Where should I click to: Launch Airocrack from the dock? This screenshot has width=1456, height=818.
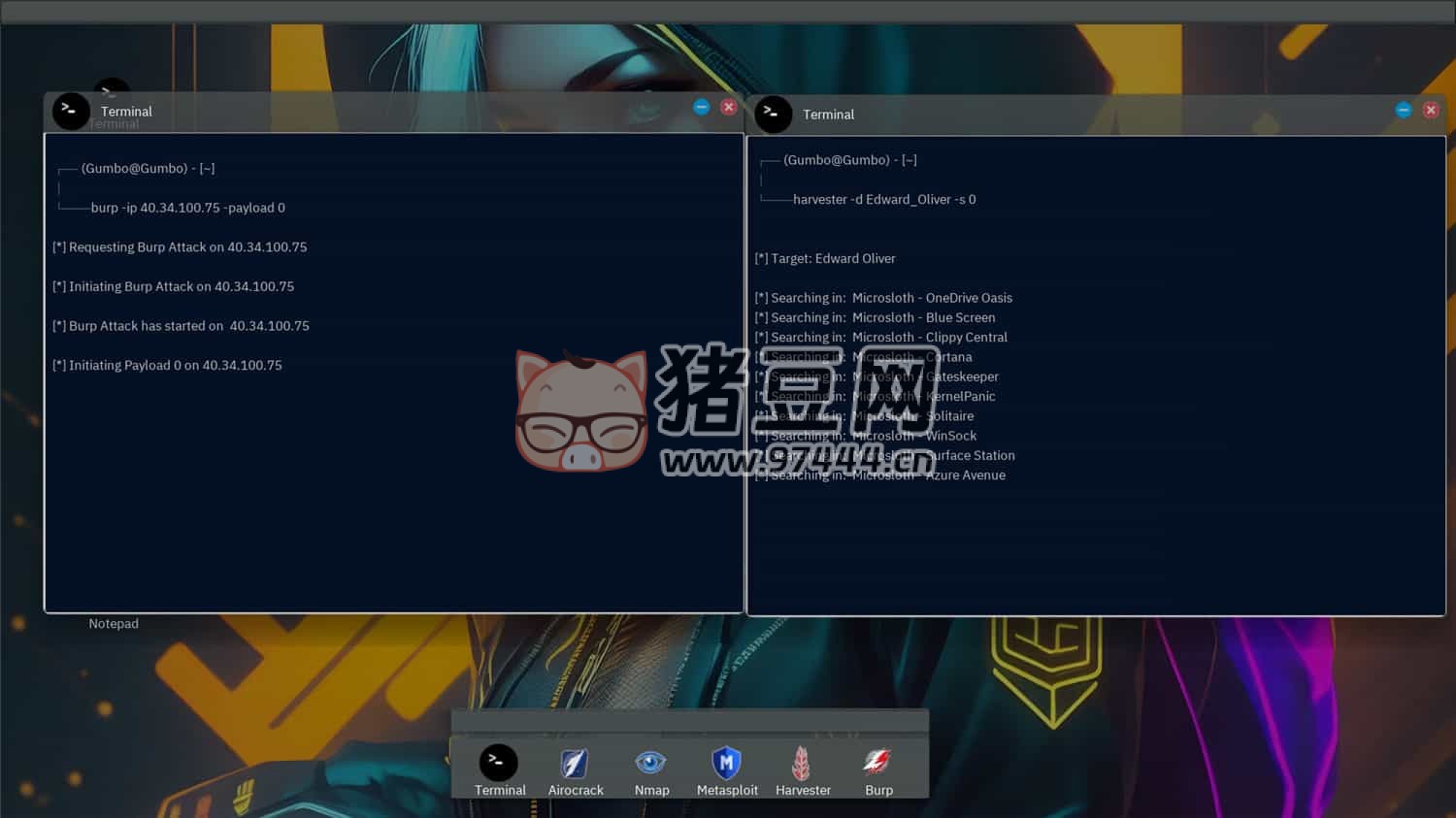pyautogui.click(x=575, y=765)
